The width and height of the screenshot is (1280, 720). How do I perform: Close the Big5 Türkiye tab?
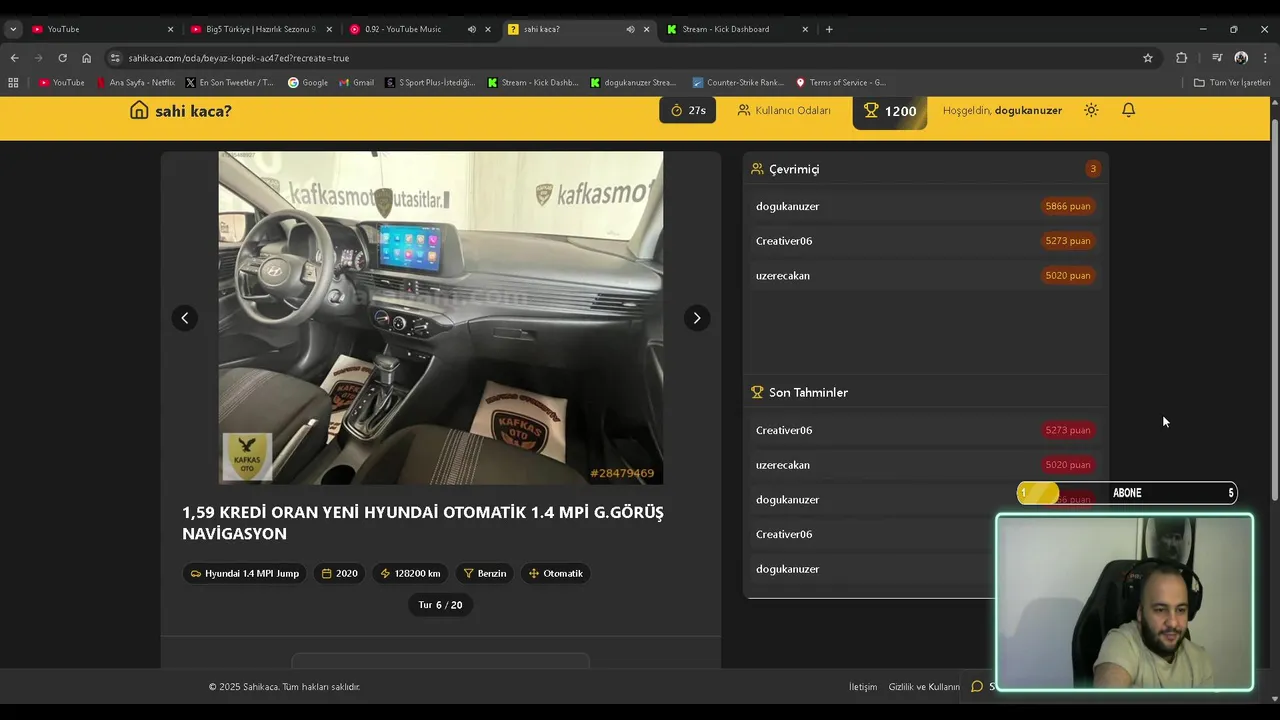[x=329, y=29]
